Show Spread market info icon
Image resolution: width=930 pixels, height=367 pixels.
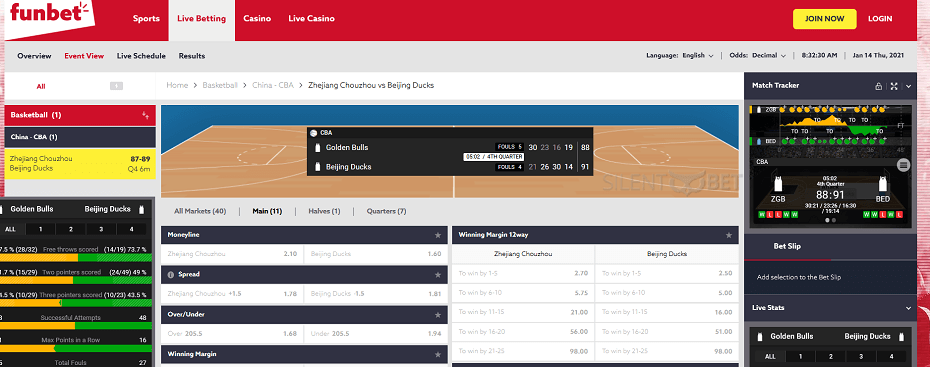171,275
